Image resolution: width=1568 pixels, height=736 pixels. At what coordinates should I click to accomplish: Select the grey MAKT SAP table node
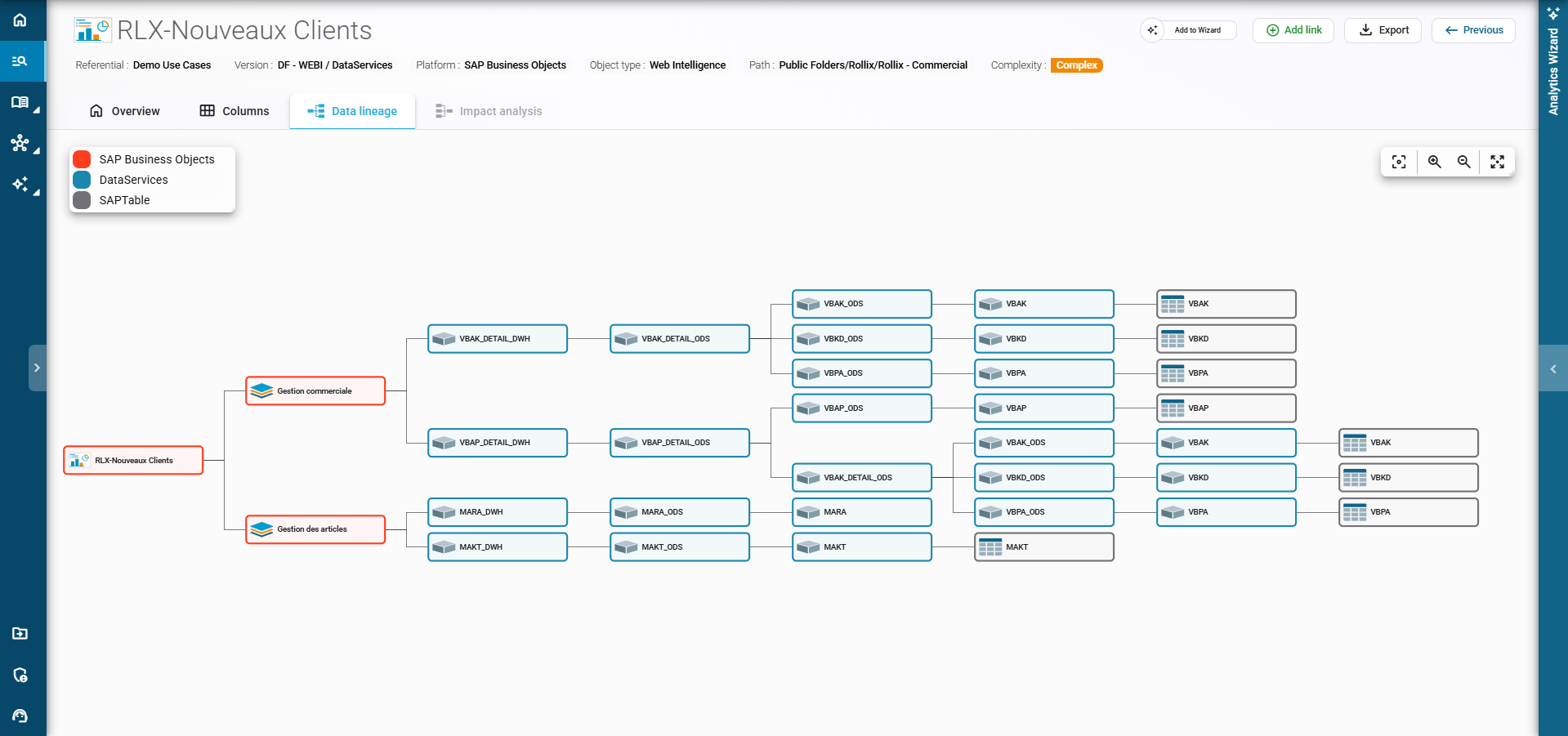[1044, 547]
